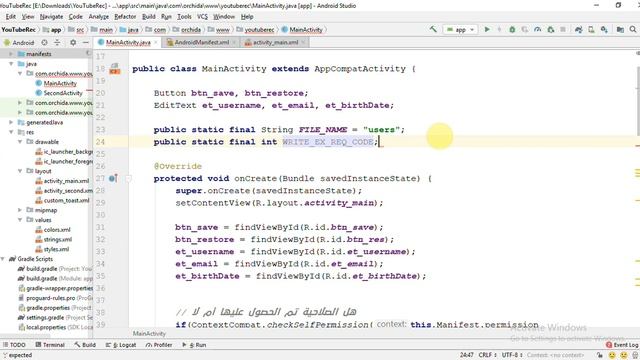This screenshot has width=640, height=360.
Task: Start debugging with the green bug icon
Action: coord(512,29)
